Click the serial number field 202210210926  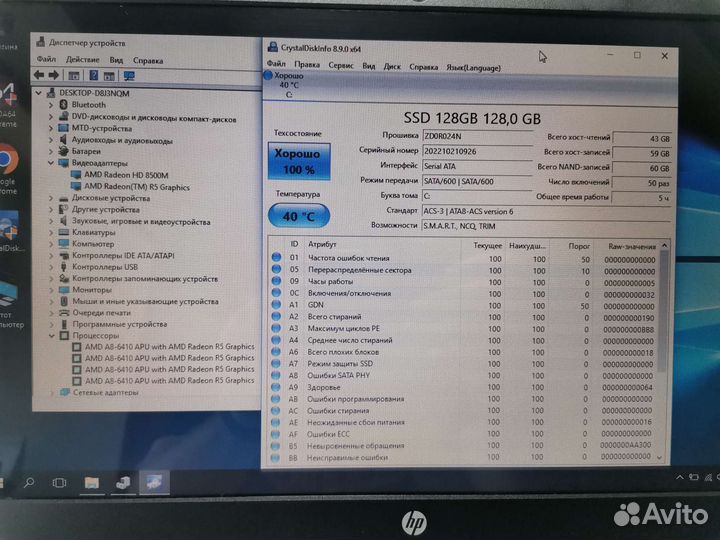477,151
